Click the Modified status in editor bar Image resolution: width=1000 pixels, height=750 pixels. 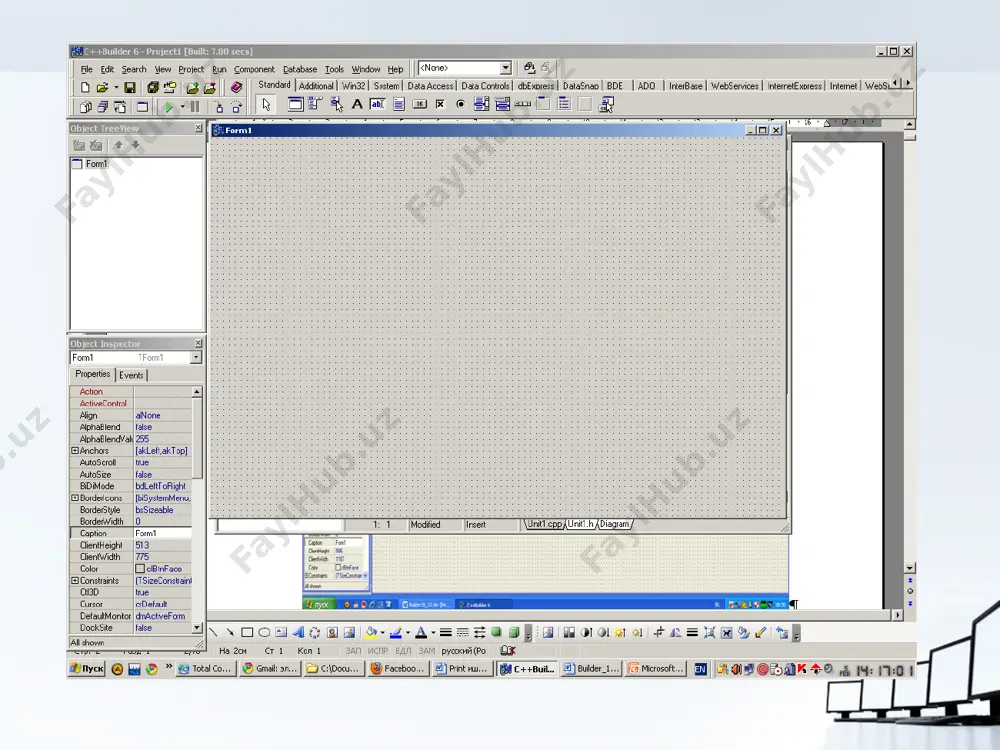(425, 524)
